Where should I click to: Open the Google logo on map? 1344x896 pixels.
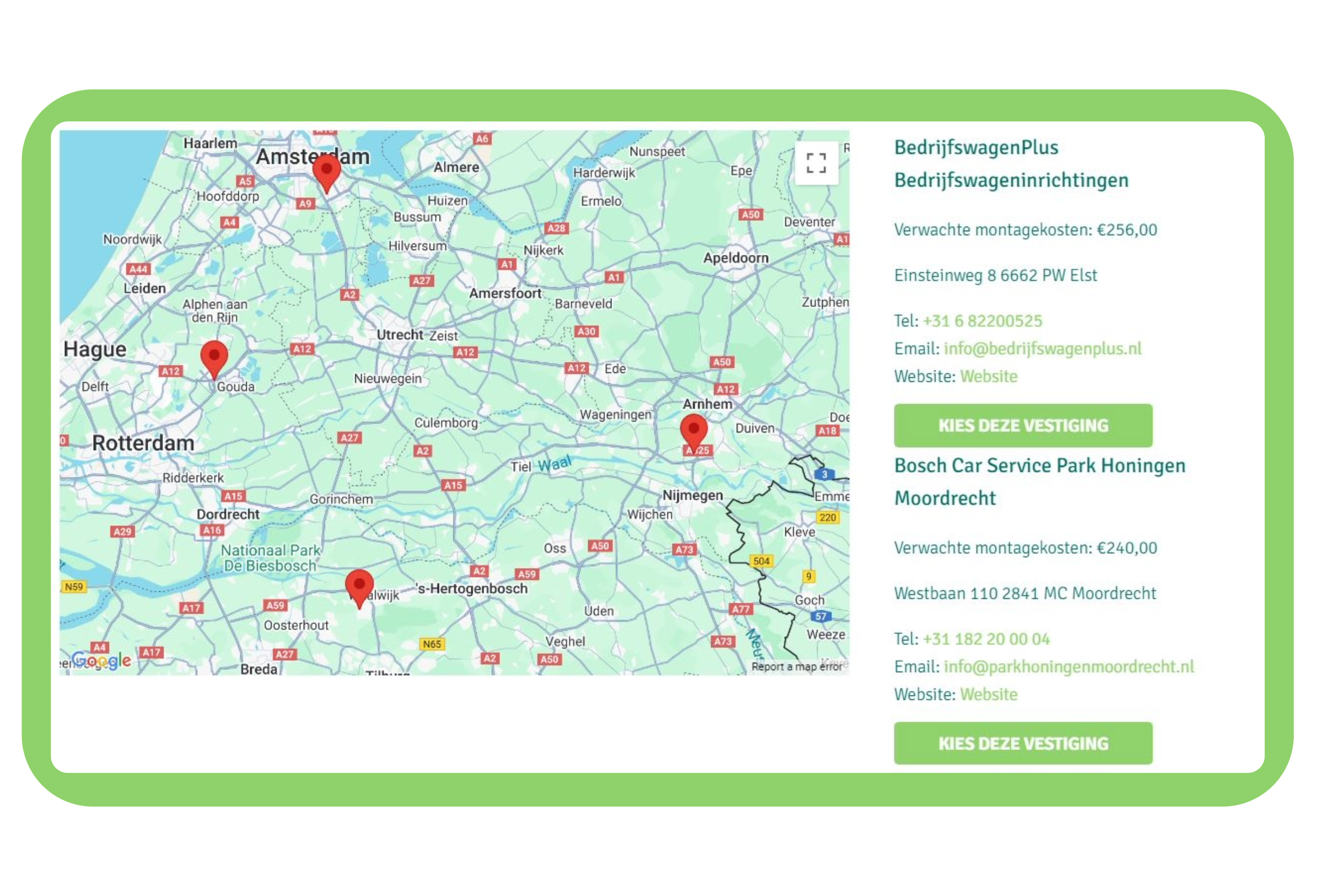(102, 660)
